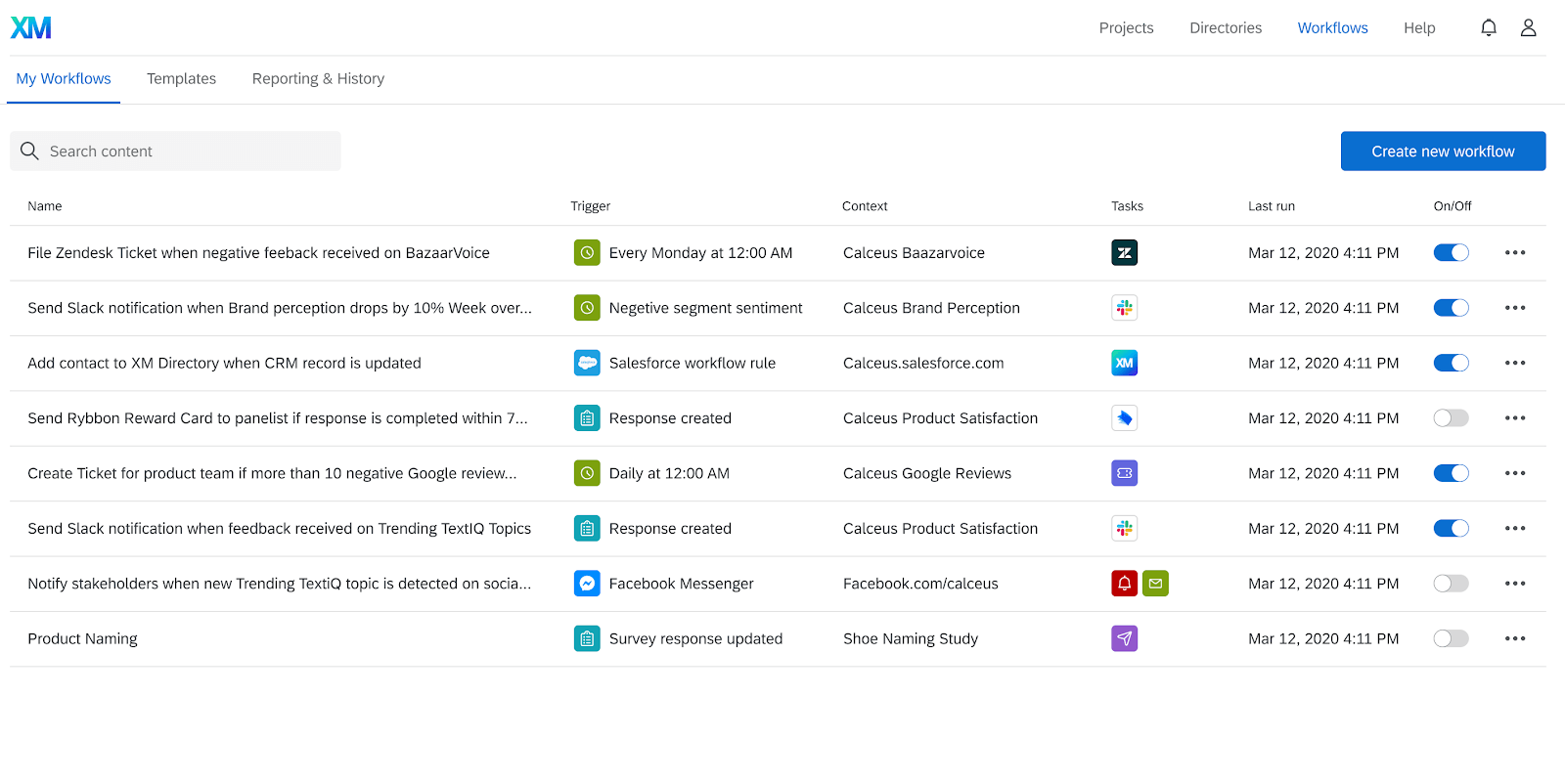This screenshot has height=784, width=1565.
Task: Open more options for Zendesk Ticket workflow
Action: (x=1515, y=253)
